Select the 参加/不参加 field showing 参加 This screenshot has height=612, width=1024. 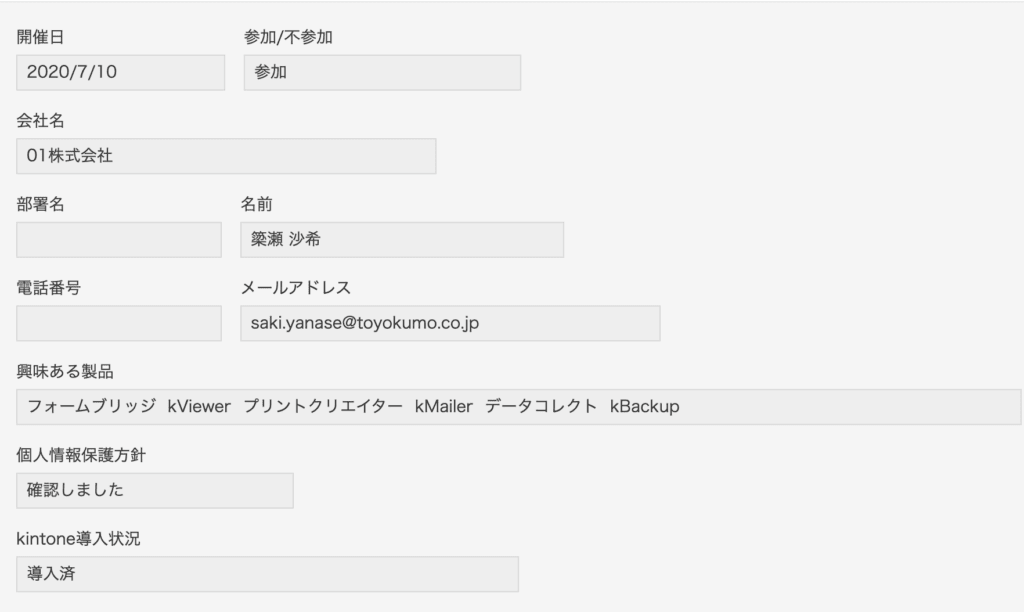[382, 72]
